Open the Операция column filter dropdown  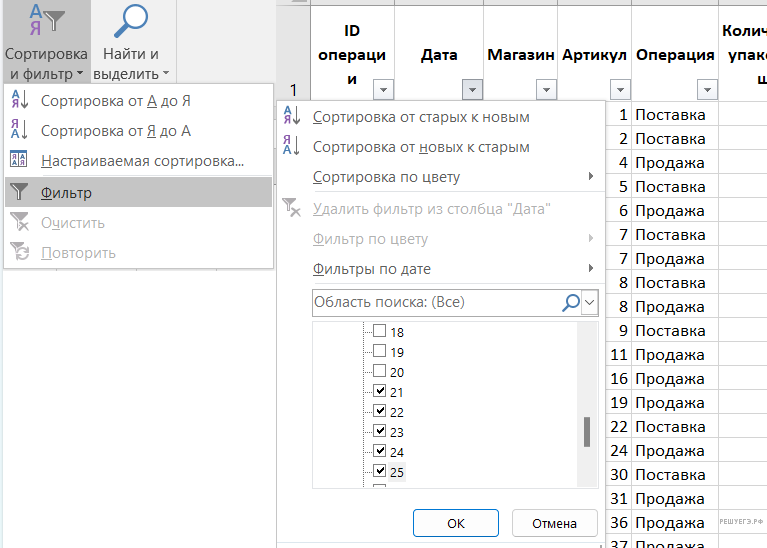(708, 90)
